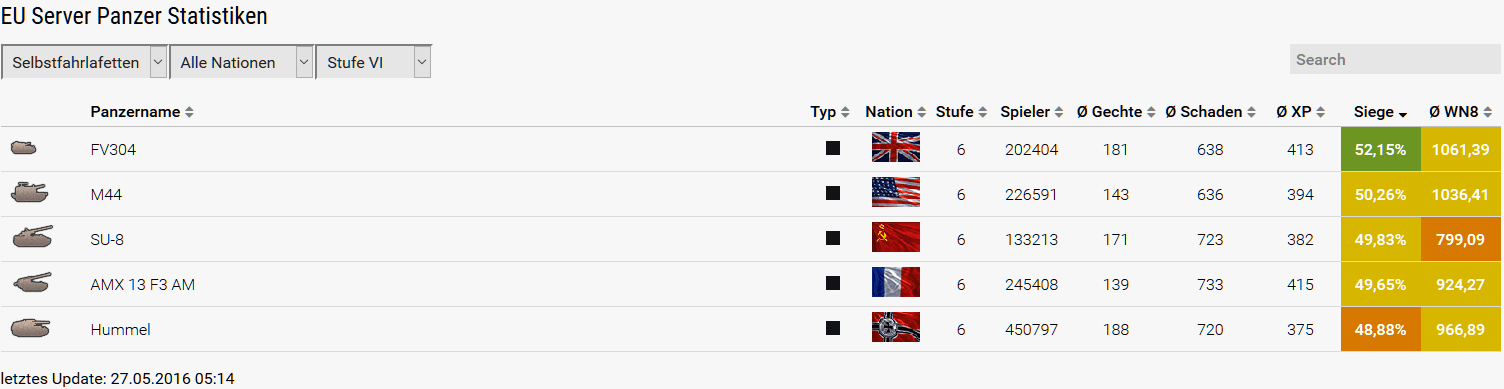Select the AMX 13 F3 AM tank name
Viewport: 1504px width, 389px height.
pos(142,285)
